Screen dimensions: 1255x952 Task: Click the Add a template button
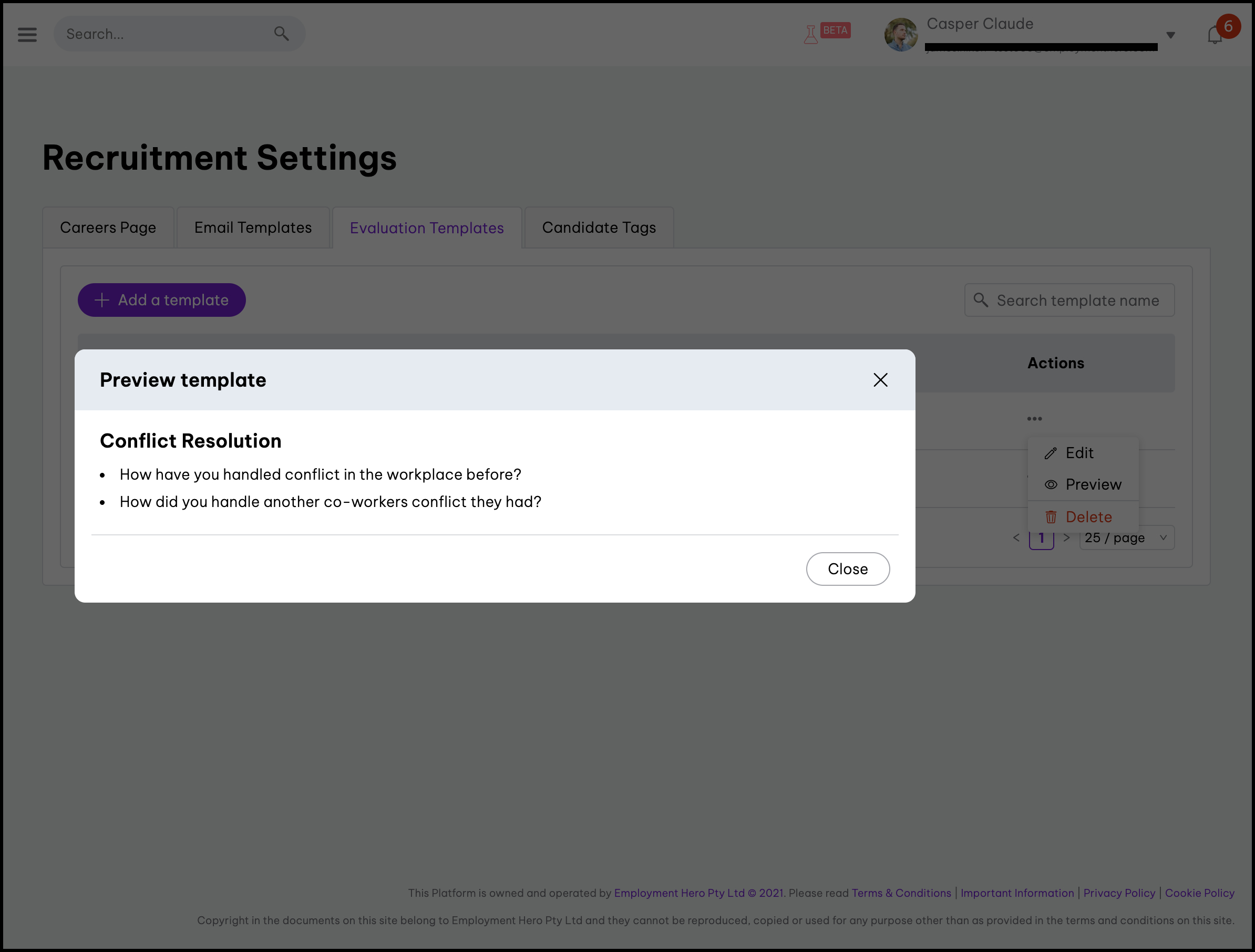click(x=162, y=300)
